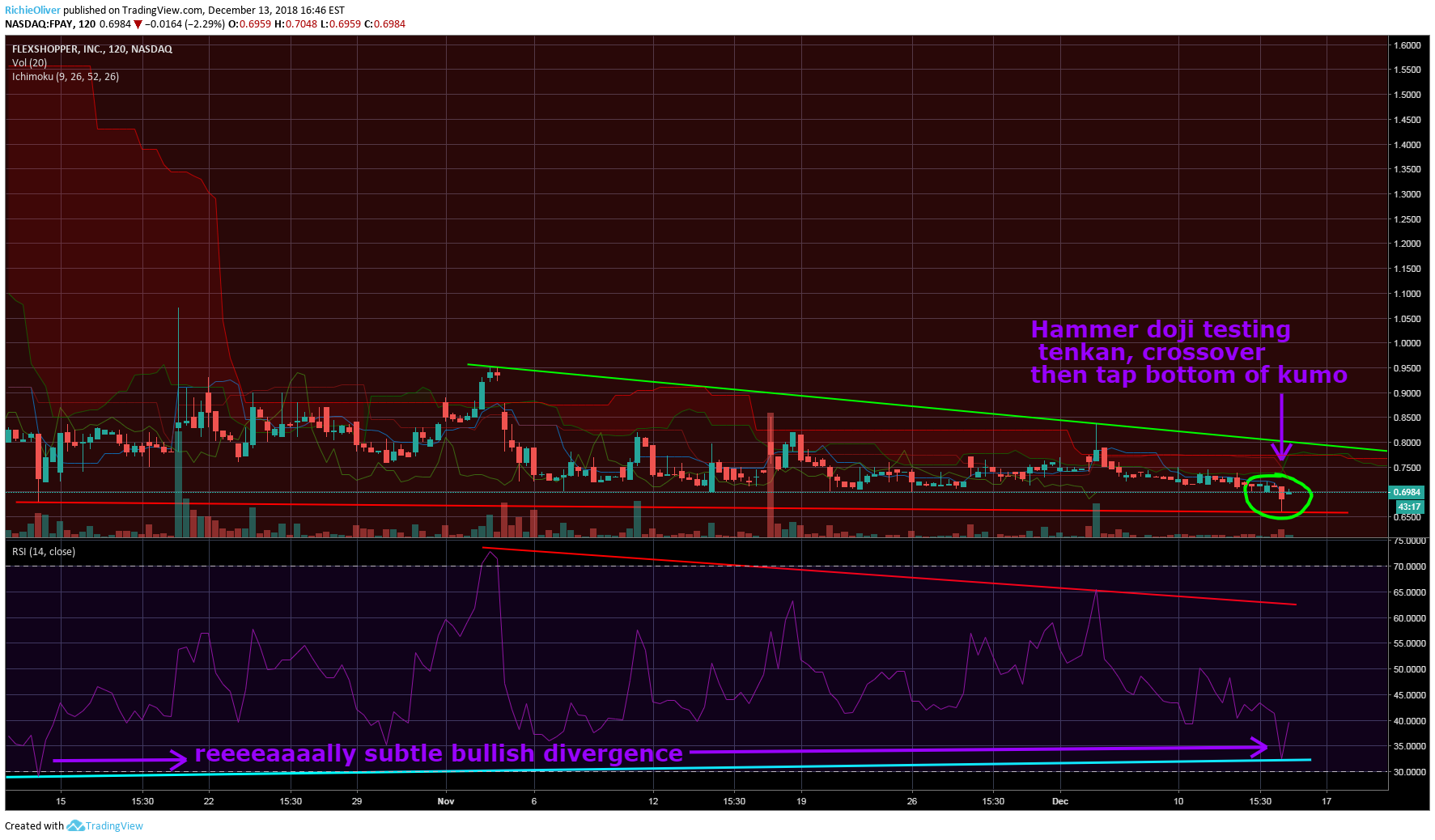
Task: Click the 1.5000 price axis label
Action: point(1407,95)
